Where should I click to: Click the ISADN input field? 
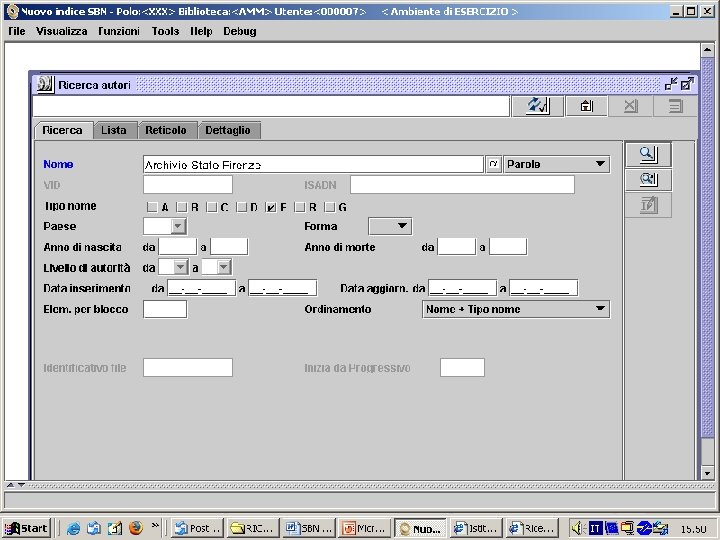pyautogui.click(x=462, y=185)
